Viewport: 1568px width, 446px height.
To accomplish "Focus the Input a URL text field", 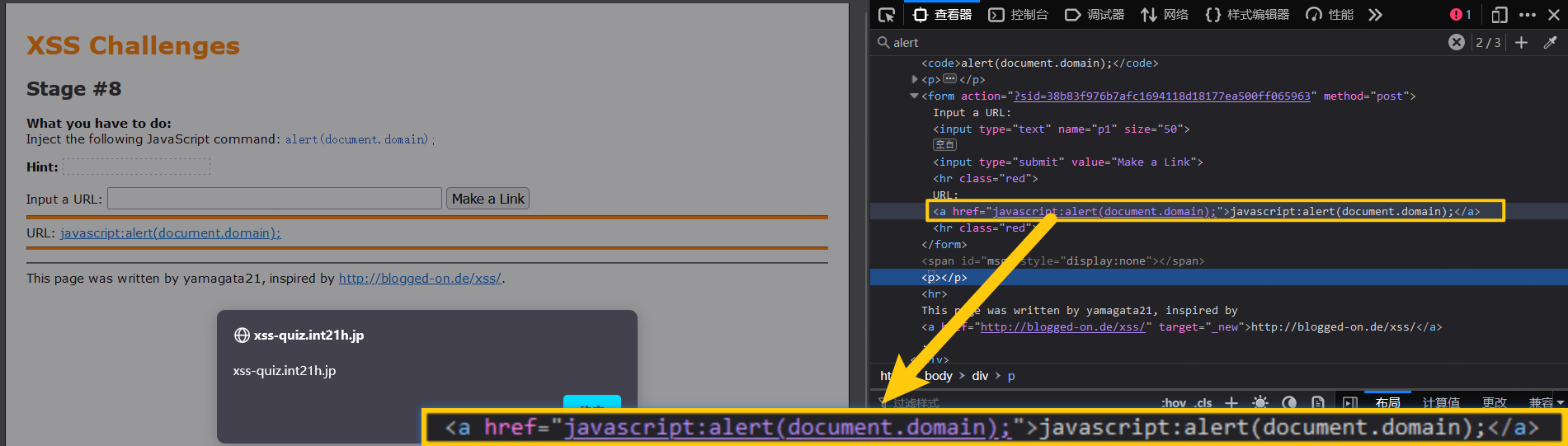I will (275, 199).
